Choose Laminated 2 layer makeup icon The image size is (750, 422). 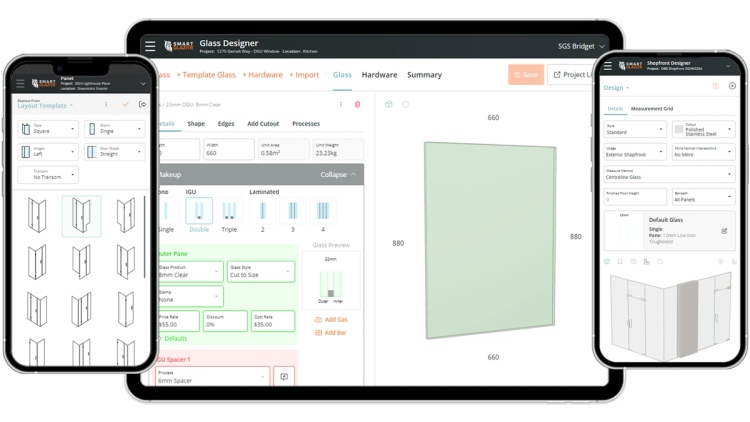pyautogui.click(x=263, y=211)
